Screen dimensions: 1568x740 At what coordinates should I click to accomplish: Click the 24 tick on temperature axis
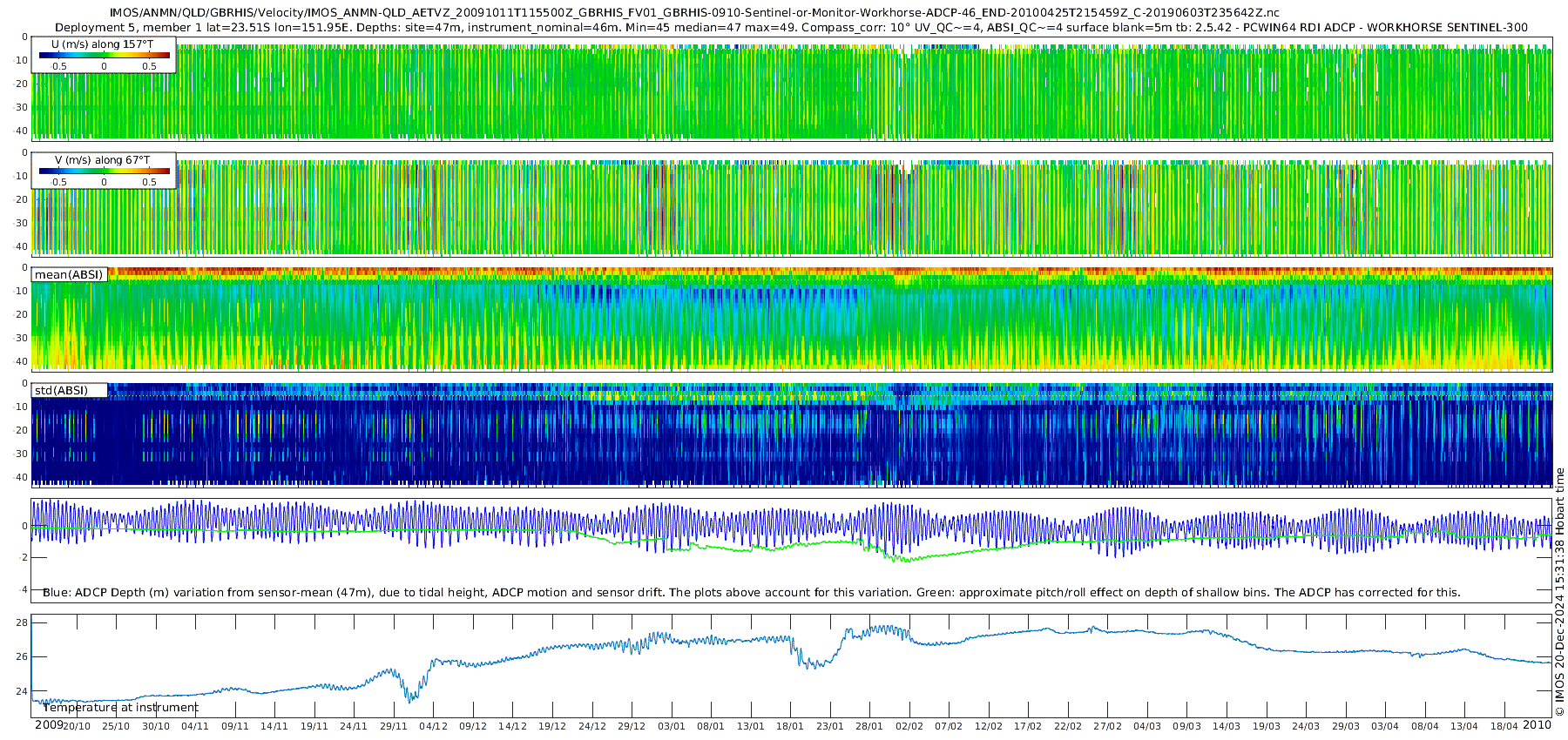[22, 692]
